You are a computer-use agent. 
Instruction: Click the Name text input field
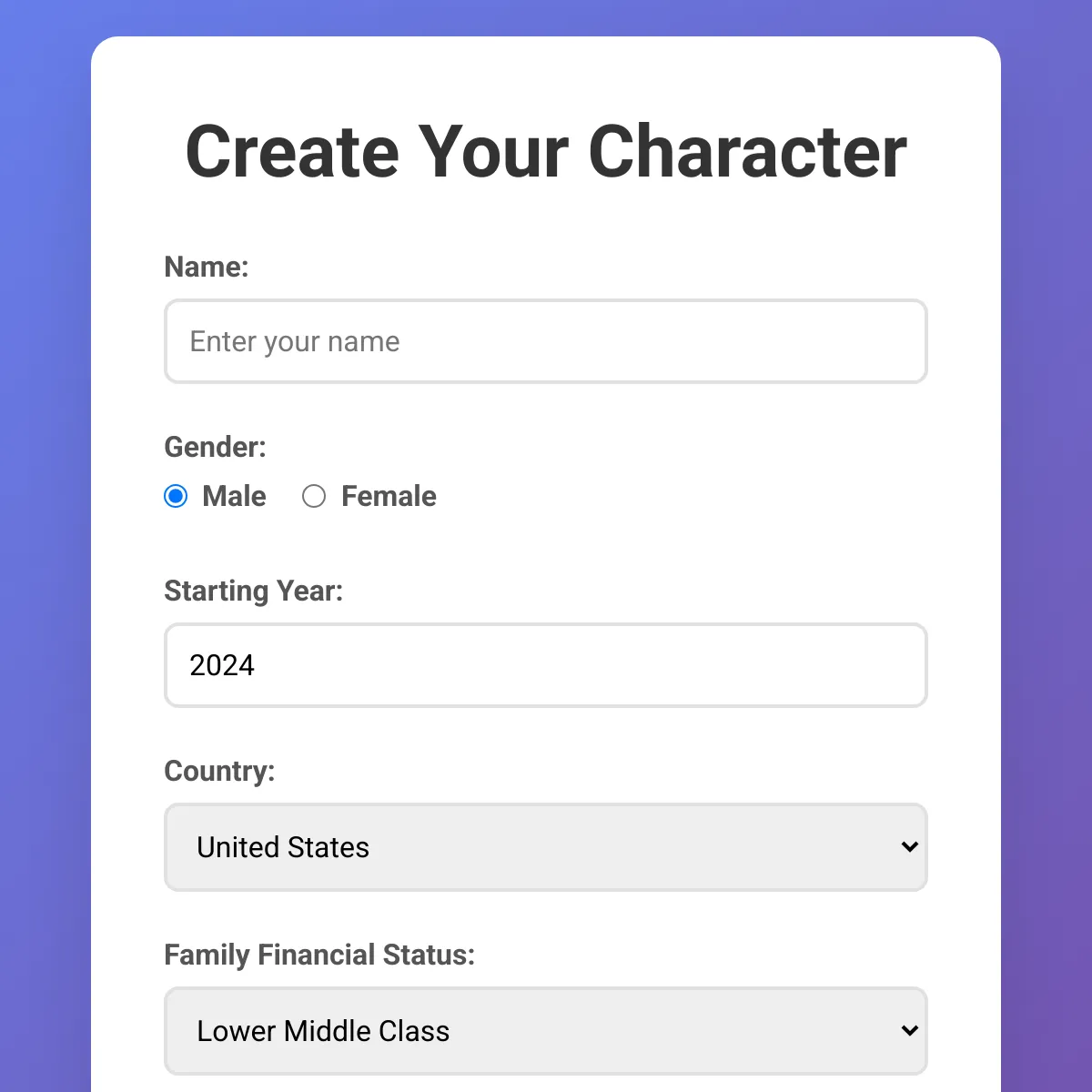click(546, 342)
